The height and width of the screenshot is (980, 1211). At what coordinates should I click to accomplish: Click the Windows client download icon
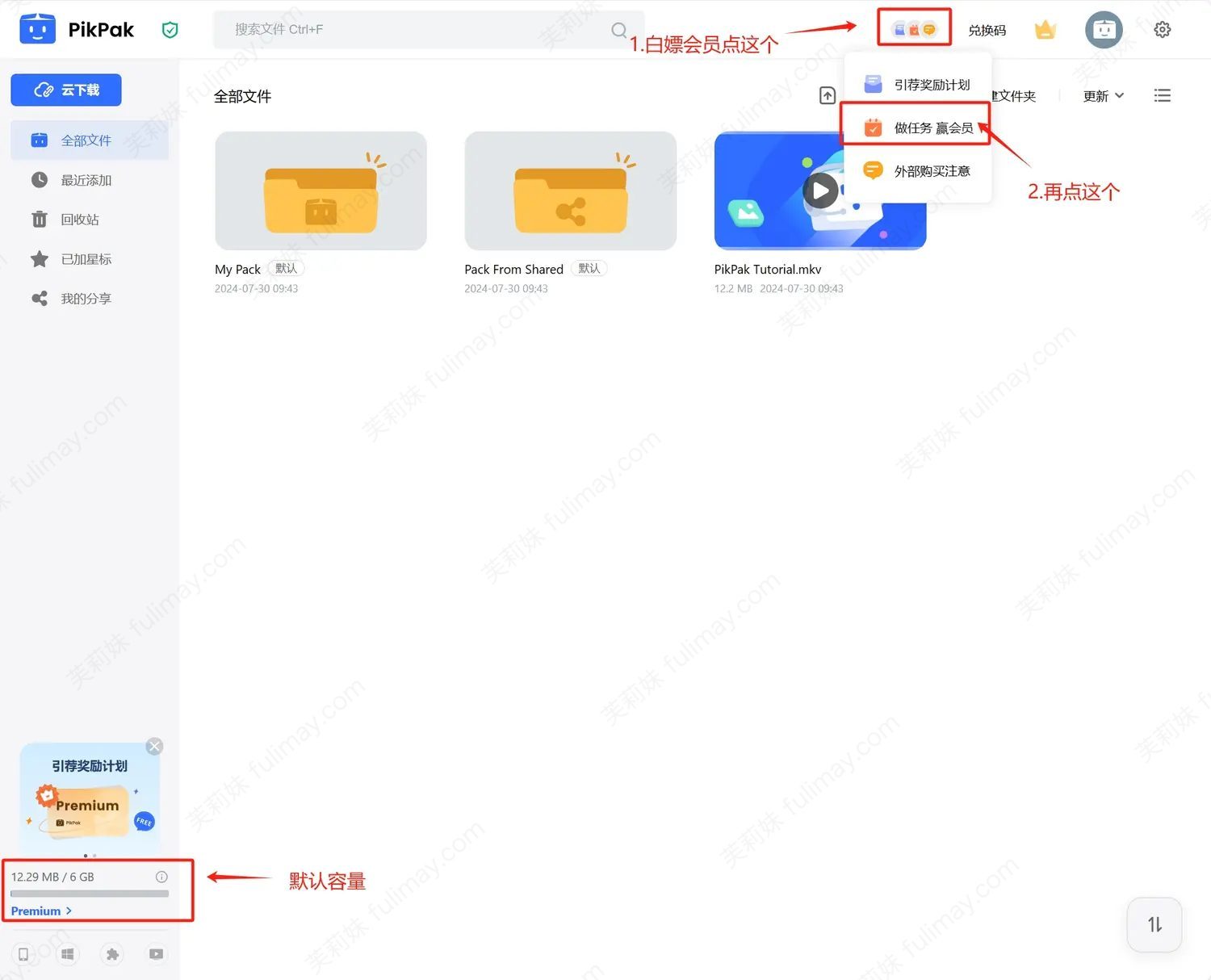tap(68, 954)
